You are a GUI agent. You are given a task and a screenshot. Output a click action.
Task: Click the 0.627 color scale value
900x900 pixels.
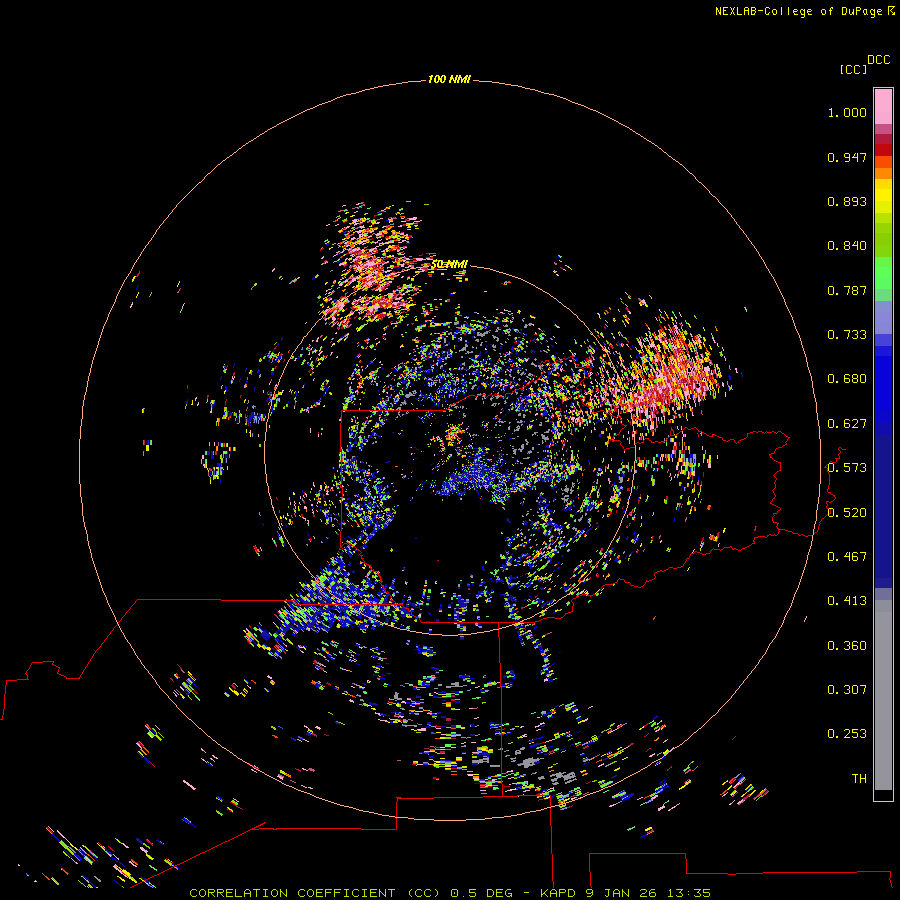pos(847,424)
